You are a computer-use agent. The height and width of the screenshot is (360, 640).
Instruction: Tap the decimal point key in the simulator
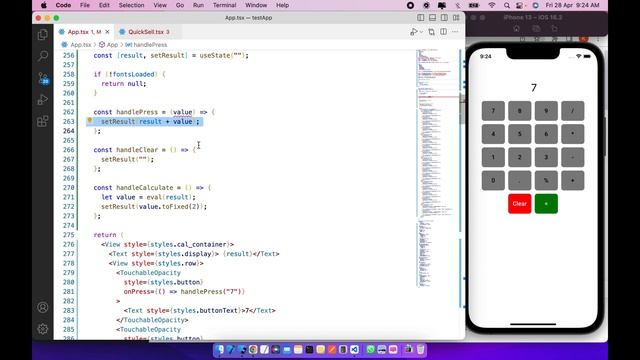tap(520, 180)
